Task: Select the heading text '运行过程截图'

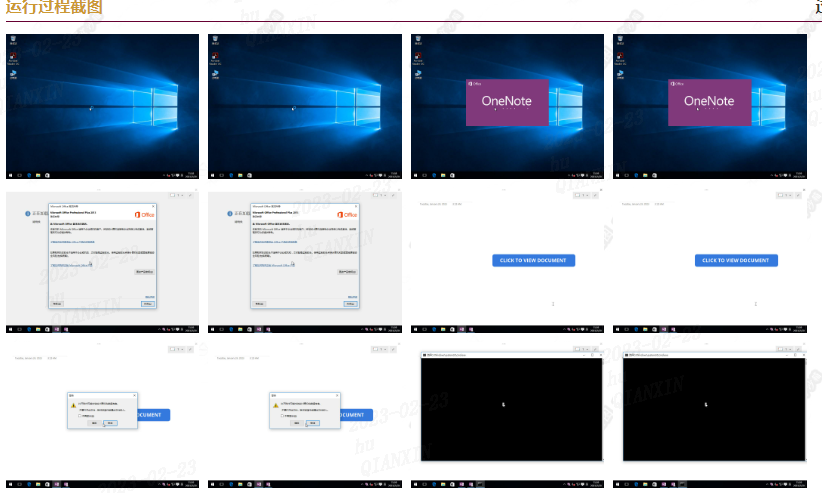Action: [54, 7]
